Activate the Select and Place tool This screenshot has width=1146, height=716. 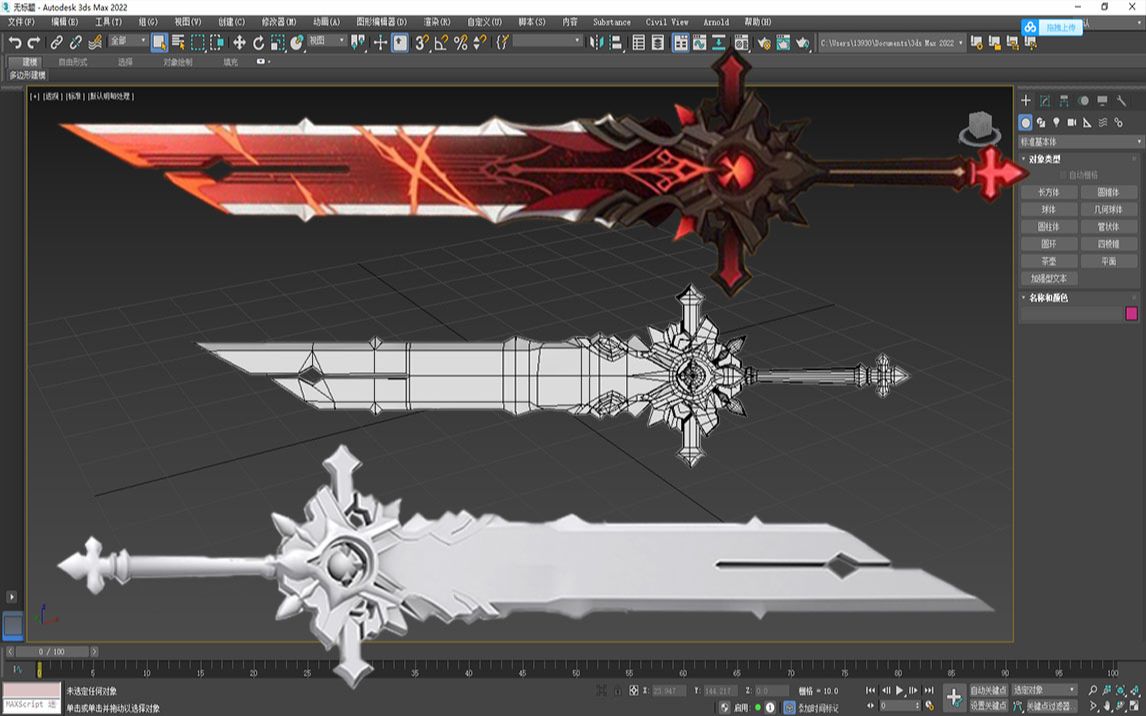click(x=297, y=42)
